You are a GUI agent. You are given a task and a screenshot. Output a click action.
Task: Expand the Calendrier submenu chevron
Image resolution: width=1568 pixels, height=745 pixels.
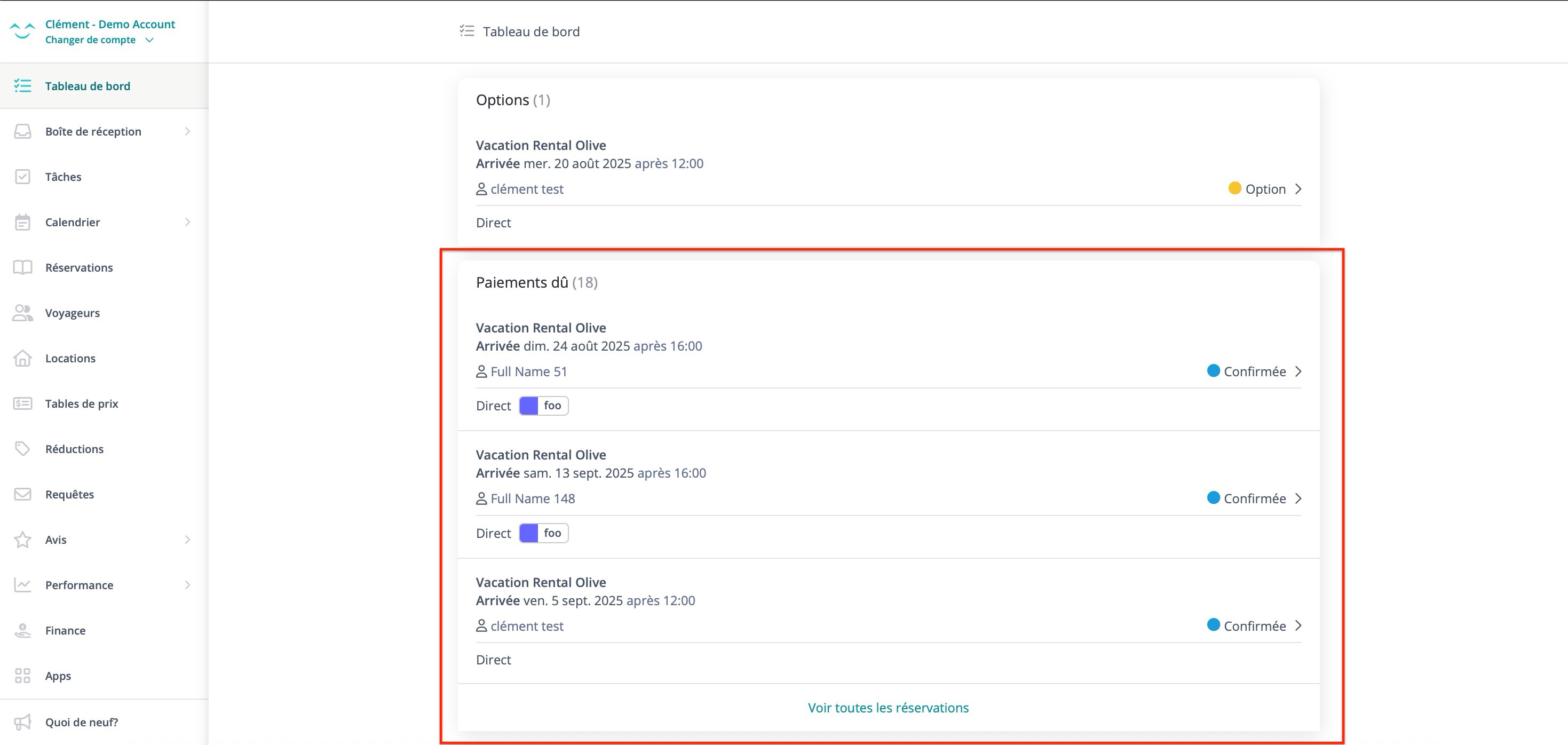tap(187, 221)
